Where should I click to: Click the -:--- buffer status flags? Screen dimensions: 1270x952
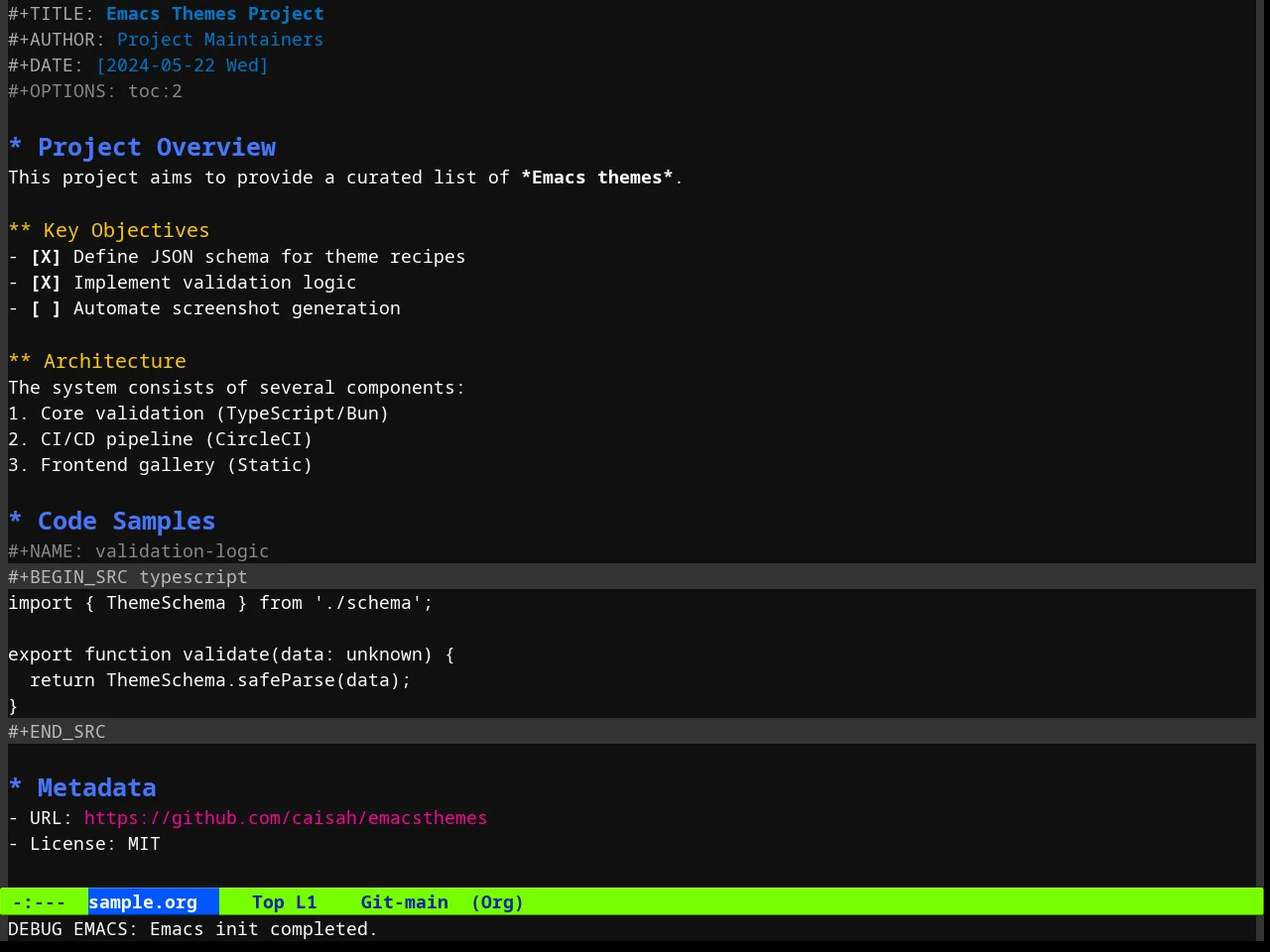click(40, 902)
